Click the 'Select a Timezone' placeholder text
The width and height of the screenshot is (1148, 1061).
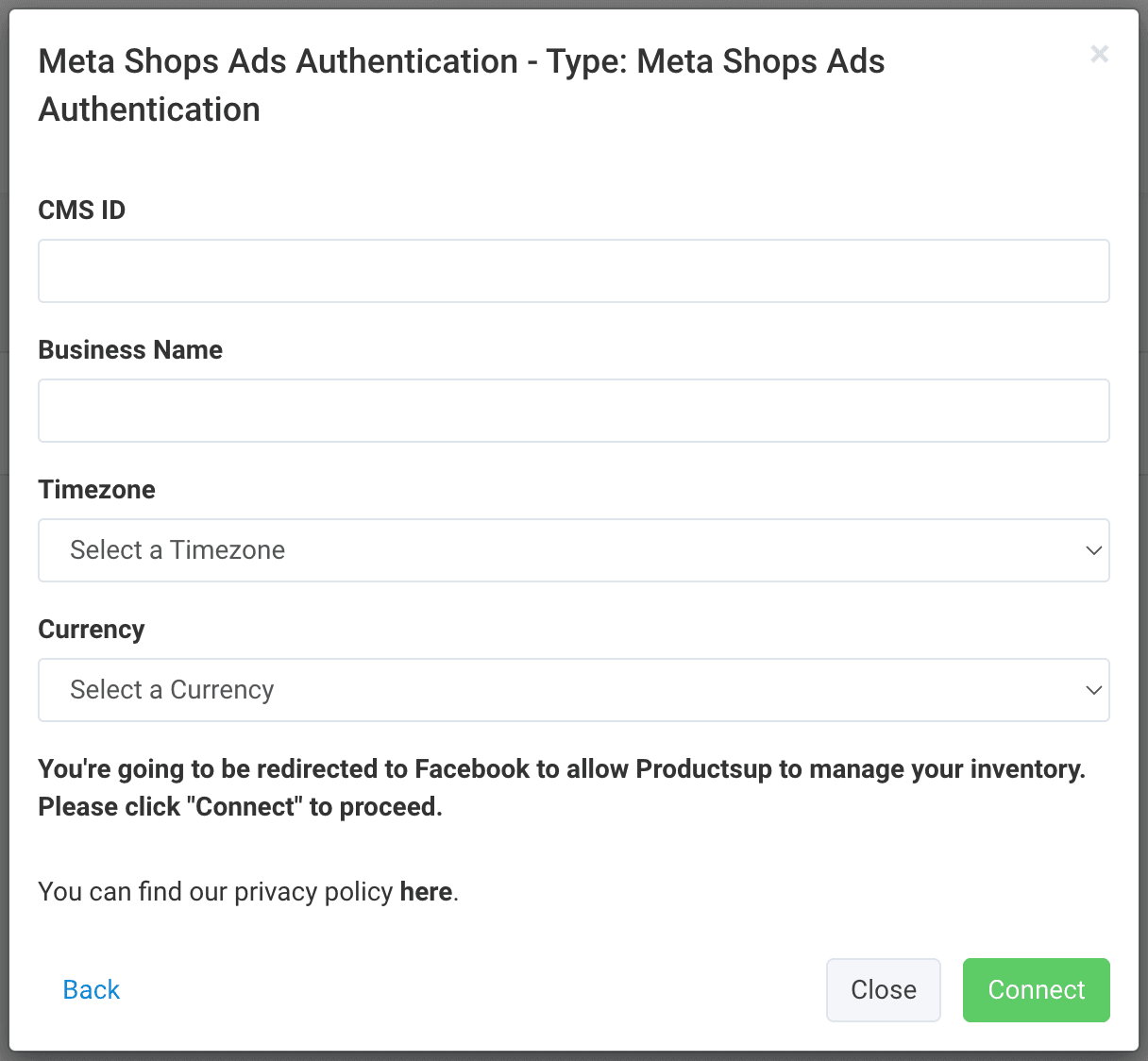177,550
